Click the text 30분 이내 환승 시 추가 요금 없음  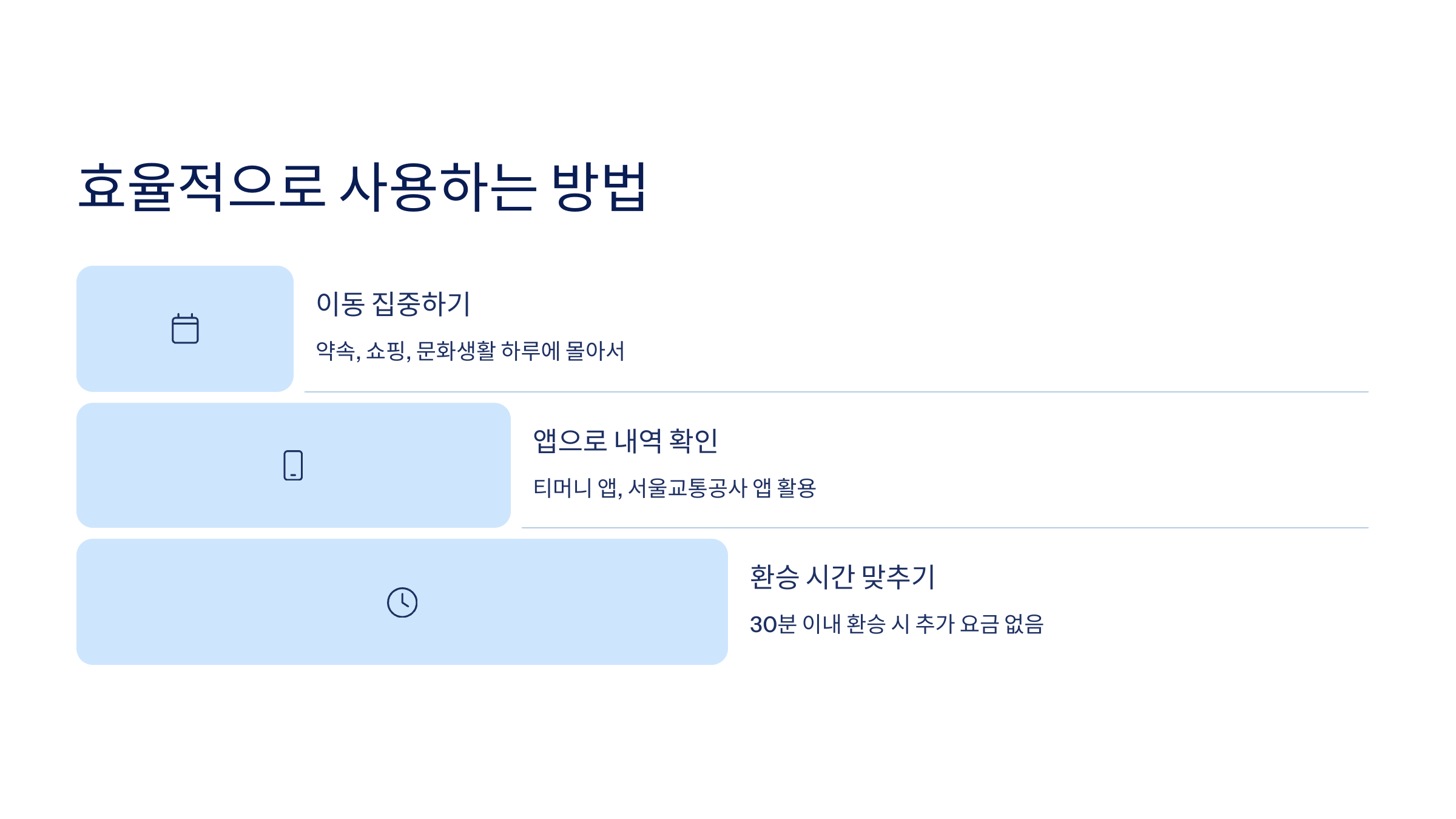point(897,624)
